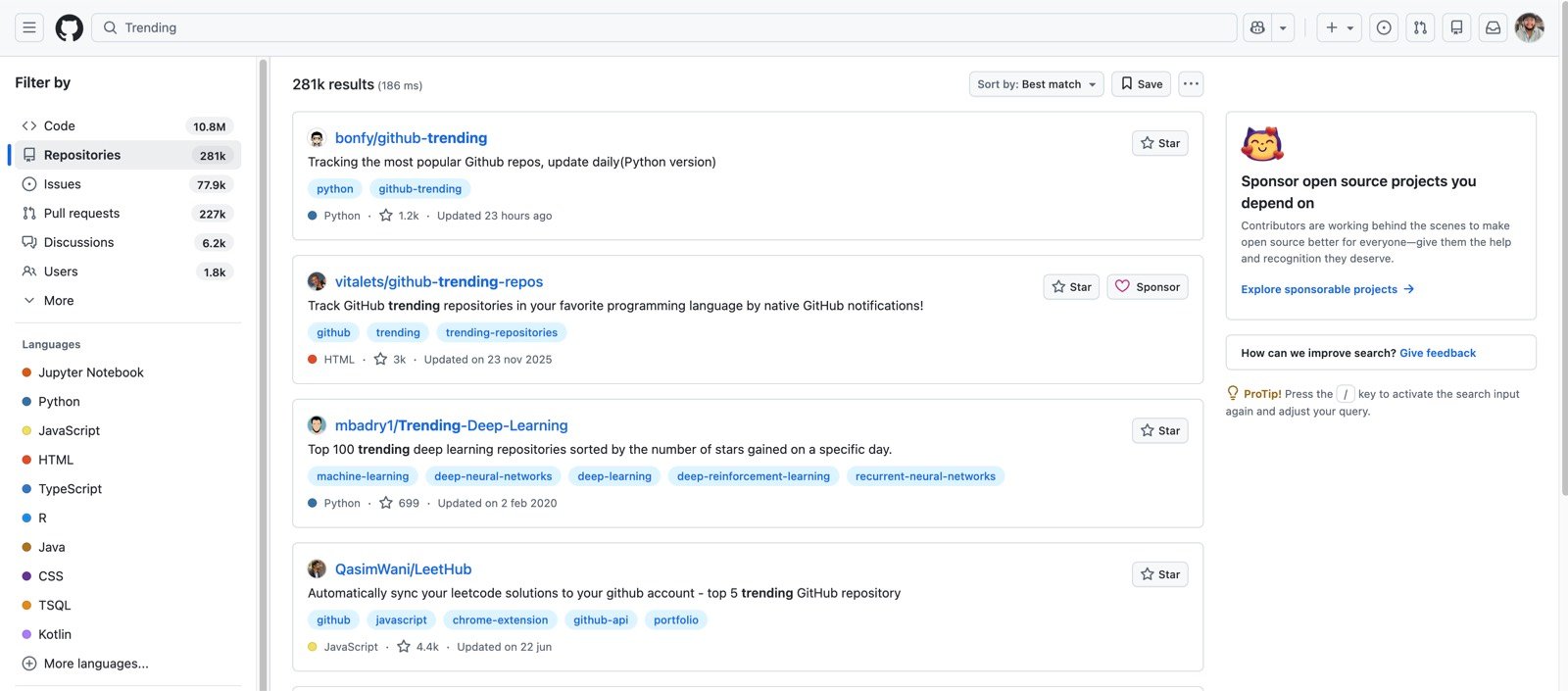Click the deep-reinforcement-learning topic tag

[x=753, y=476]
